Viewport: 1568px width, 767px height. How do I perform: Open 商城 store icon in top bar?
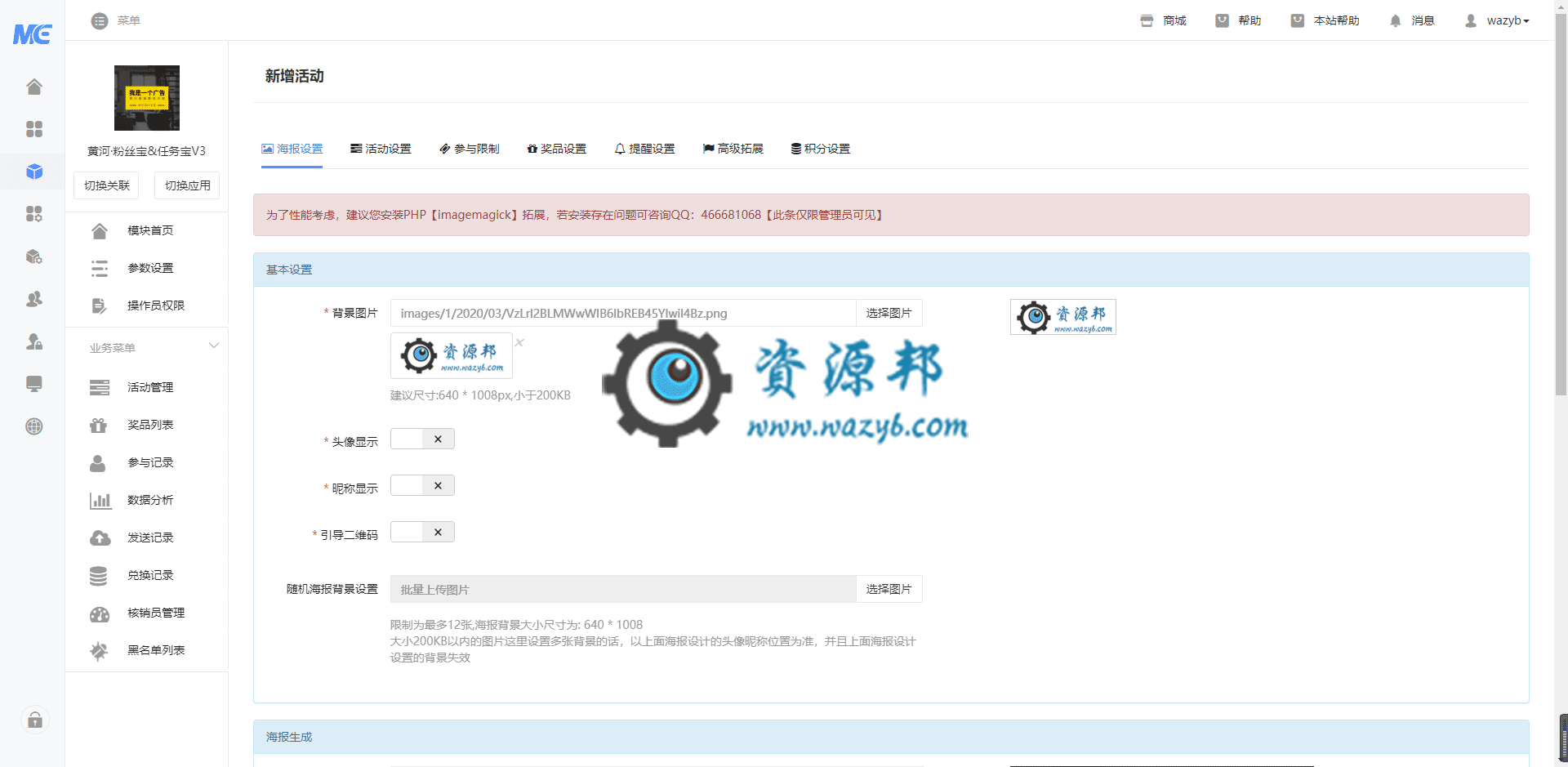(1147, 20)
